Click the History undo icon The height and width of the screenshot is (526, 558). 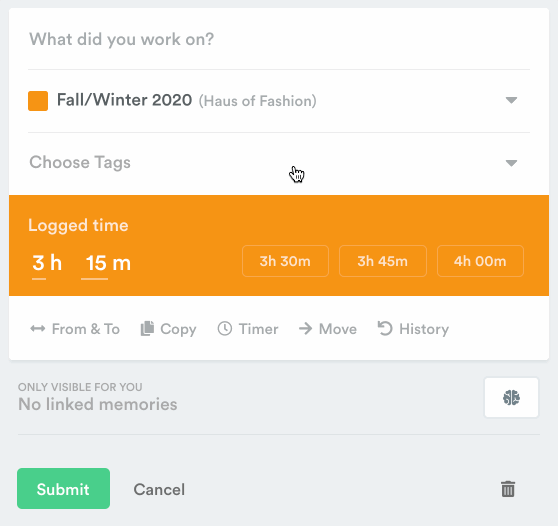pyautogui.click(x=385, y=328)
